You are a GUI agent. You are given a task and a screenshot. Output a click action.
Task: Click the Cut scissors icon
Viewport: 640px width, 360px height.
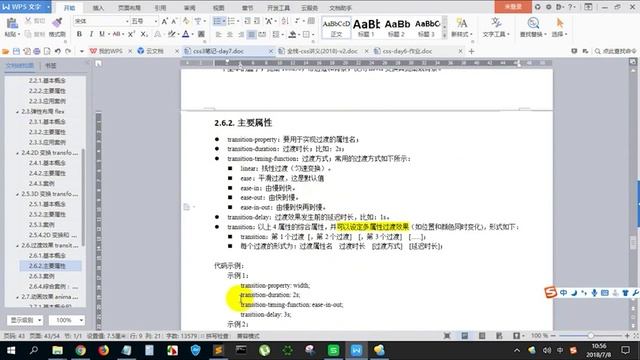pyautogui.click(x=28, y=21)
